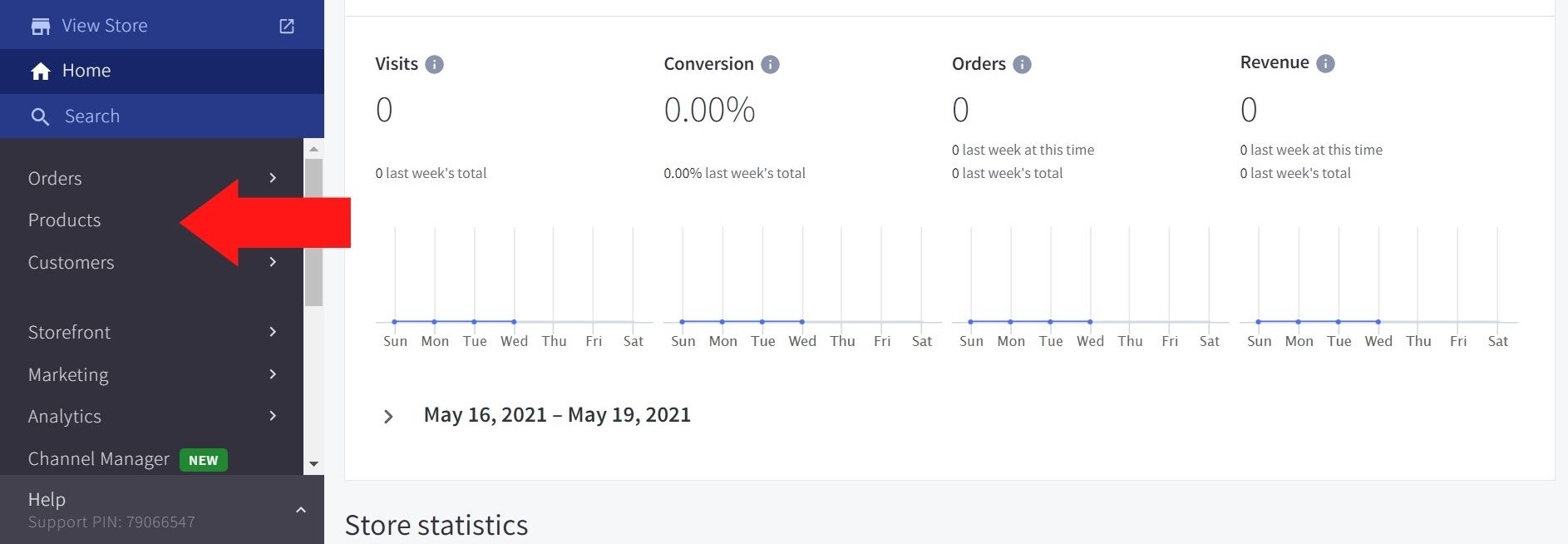Viewport: 1568px width, 544px height.
Task: Expand the Customers menu chevron
Action: [x=273, y=262]
